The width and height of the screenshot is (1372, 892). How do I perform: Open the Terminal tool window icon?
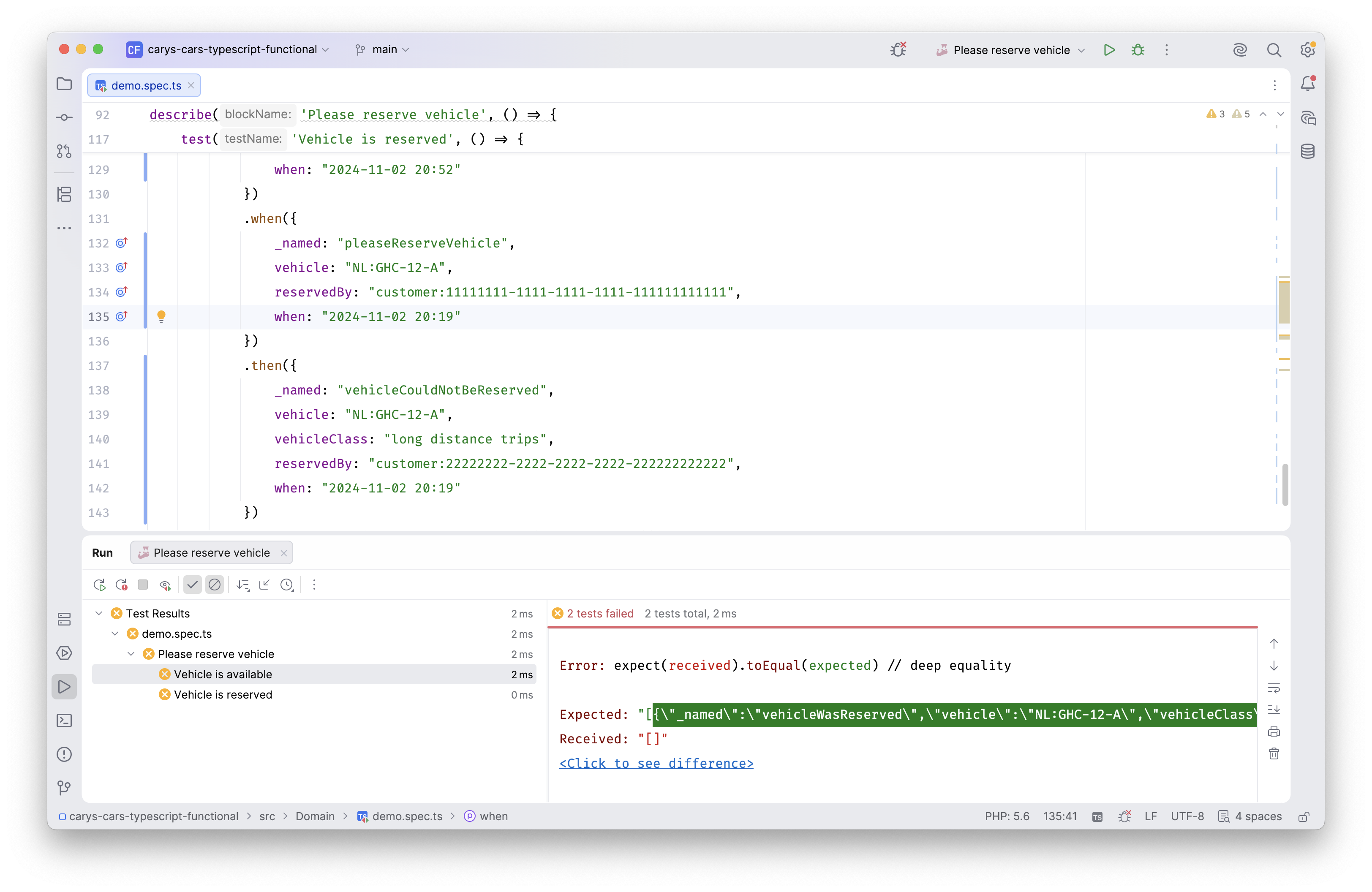64,721
